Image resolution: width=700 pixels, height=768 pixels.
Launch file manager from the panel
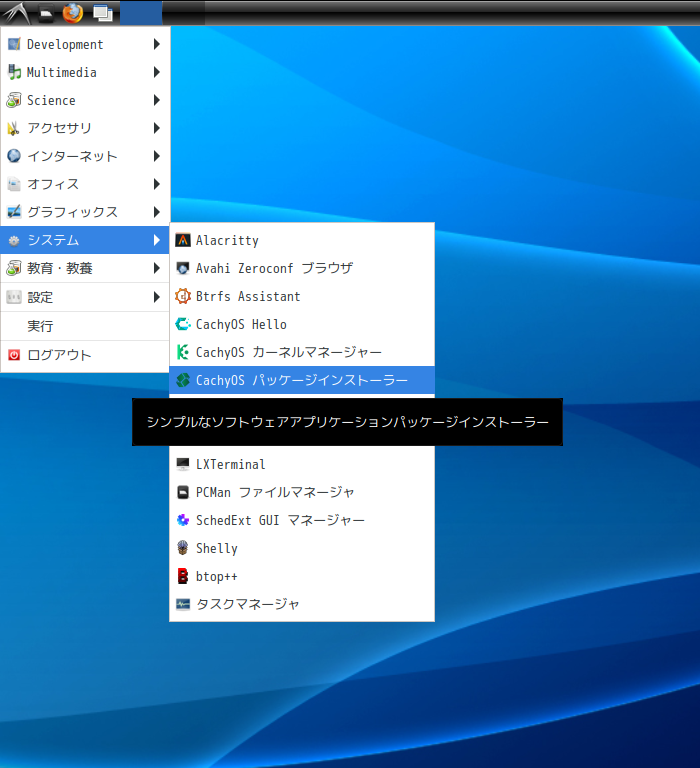tap(47, 14)
